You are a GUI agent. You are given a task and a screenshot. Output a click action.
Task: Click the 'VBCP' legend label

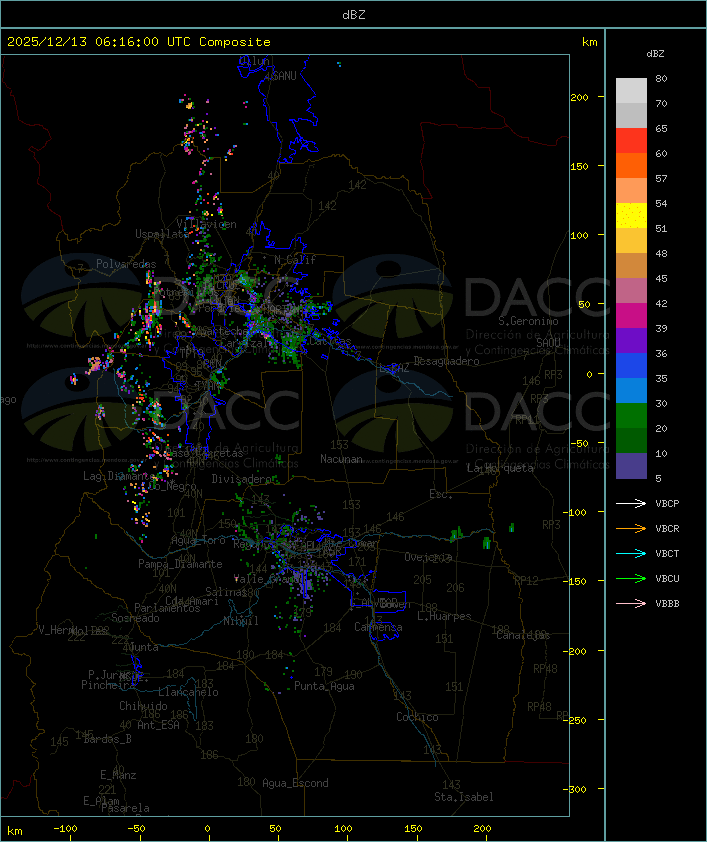tap(667, 504)
